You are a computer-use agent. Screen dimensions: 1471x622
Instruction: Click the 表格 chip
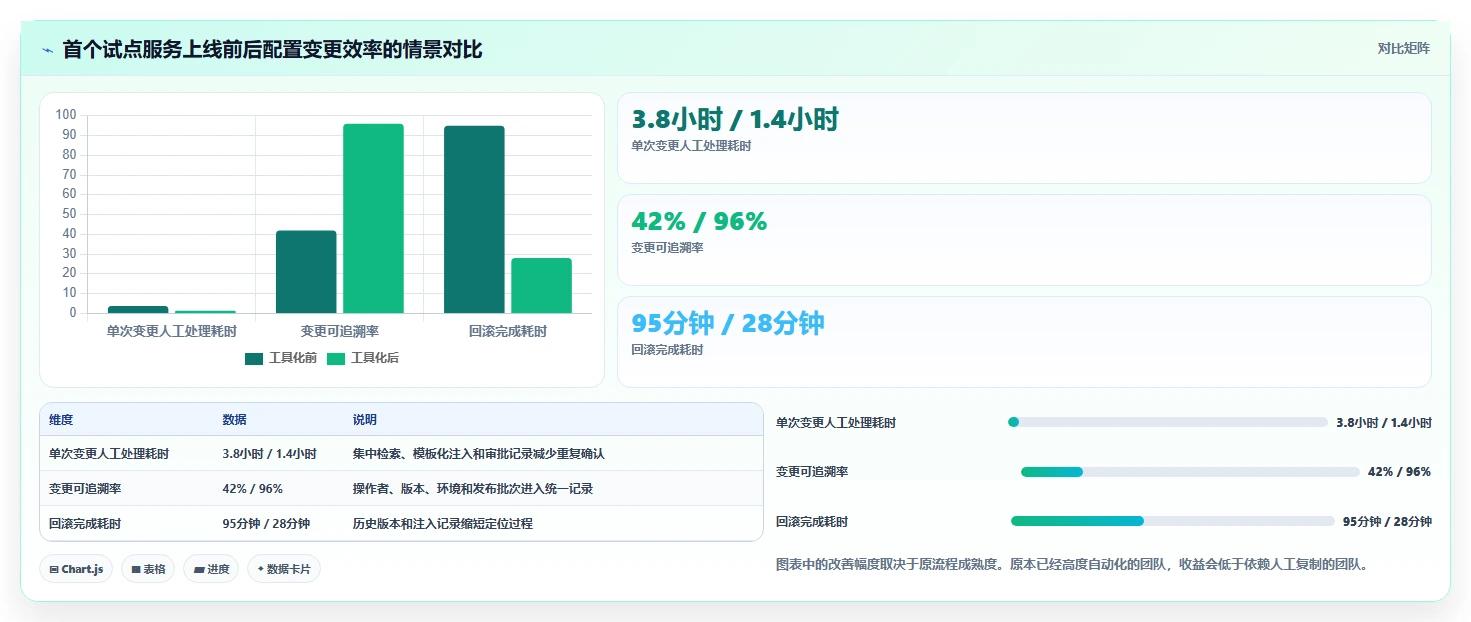click(148, 569)
